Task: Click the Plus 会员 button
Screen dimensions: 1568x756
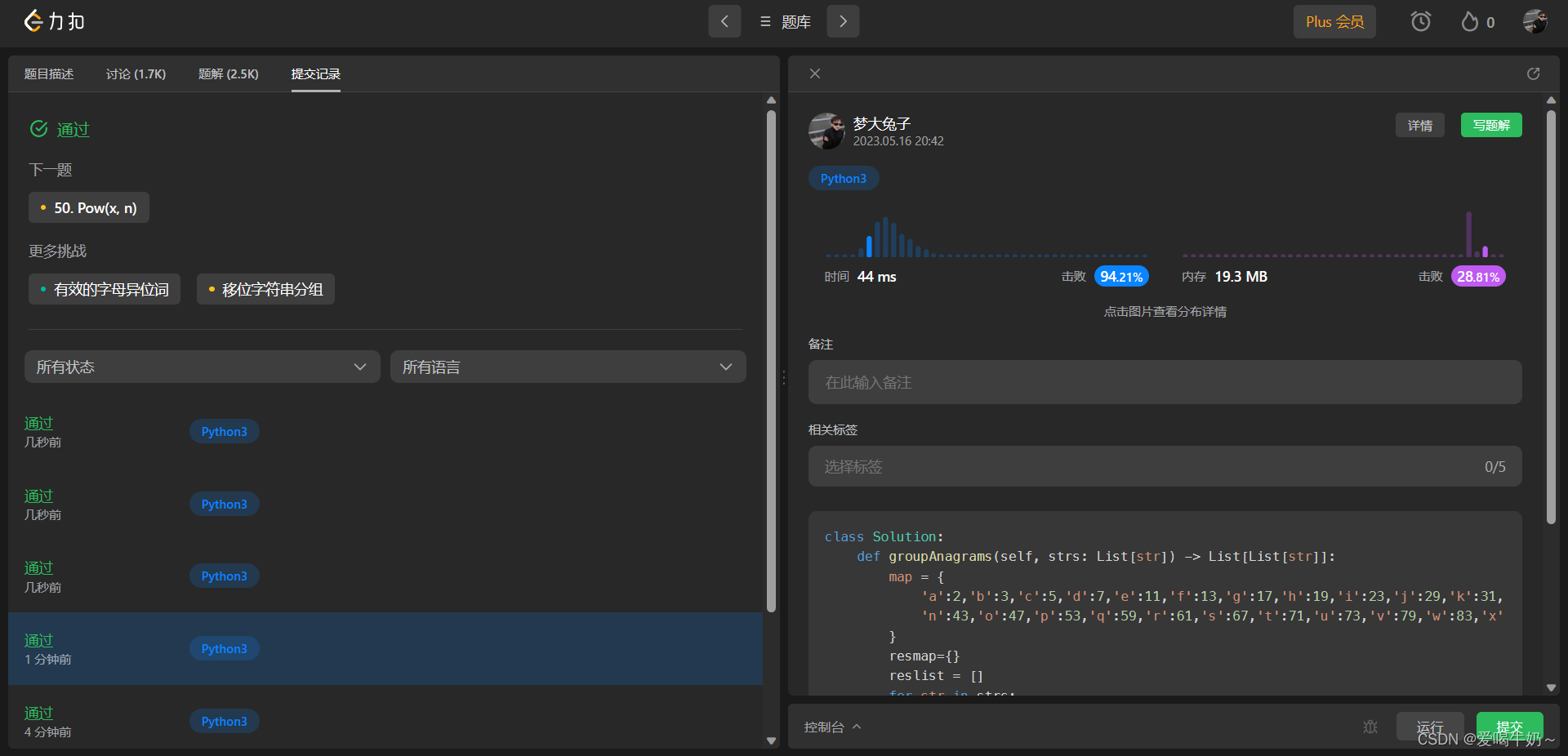Action: (1334, 22)
